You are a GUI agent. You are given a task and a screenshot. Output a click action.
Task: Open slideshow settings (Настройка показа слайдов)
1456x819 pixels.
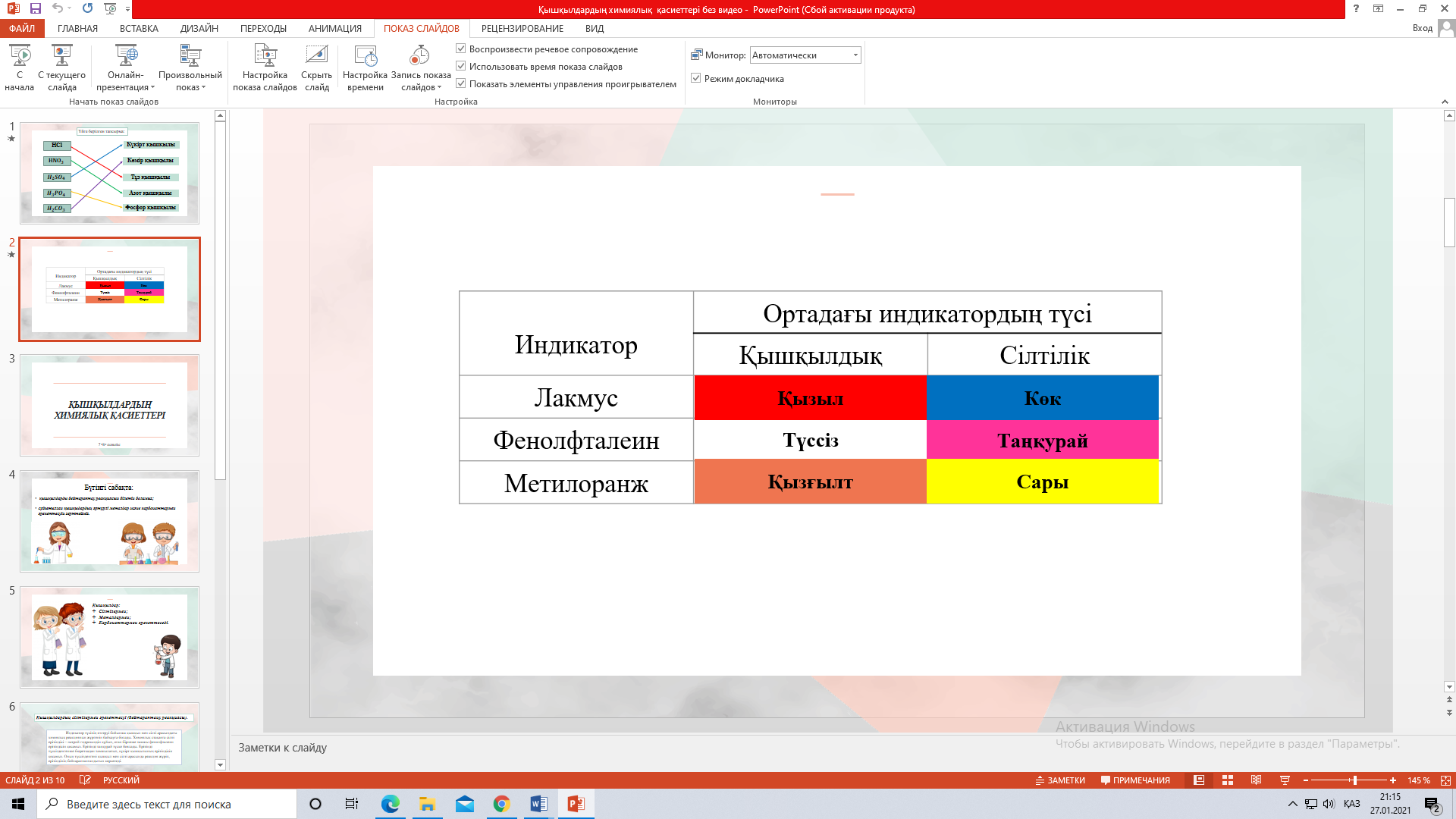(265, 55)
